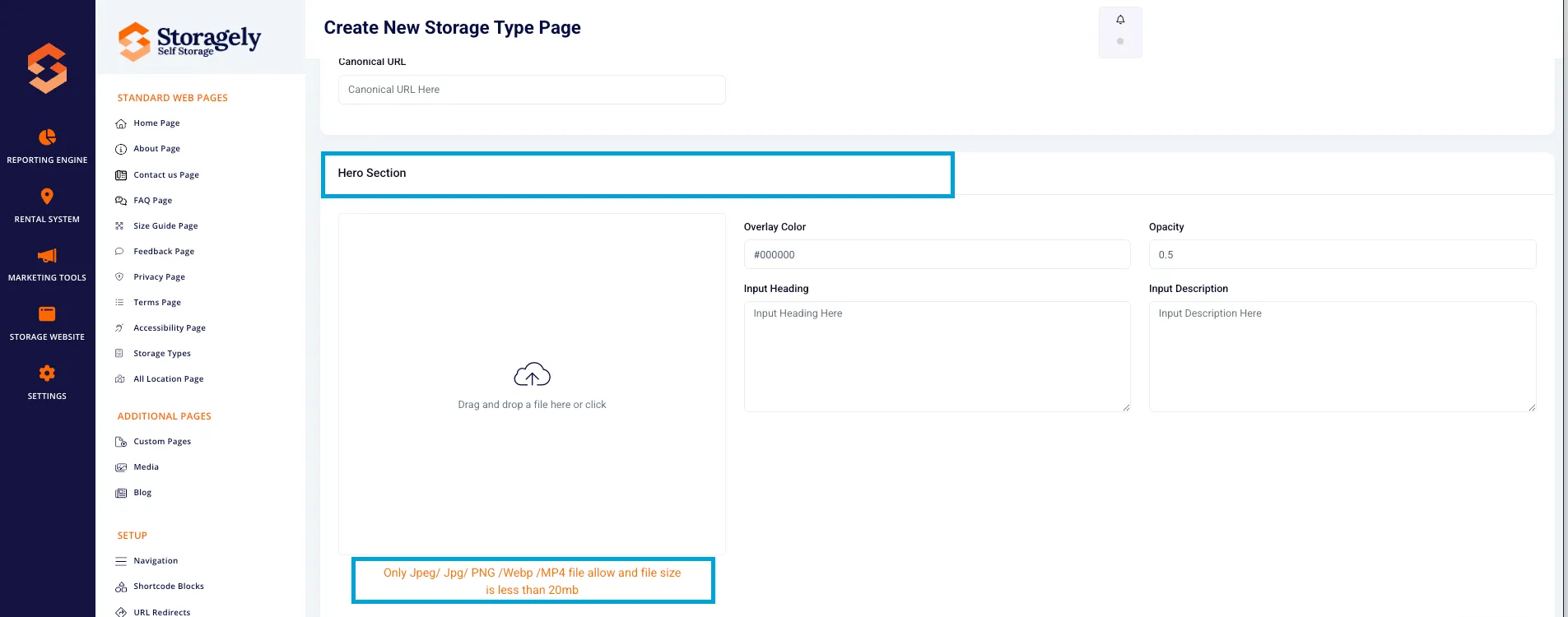
Task: Click the Contact us Page icon
Action: 121,175
